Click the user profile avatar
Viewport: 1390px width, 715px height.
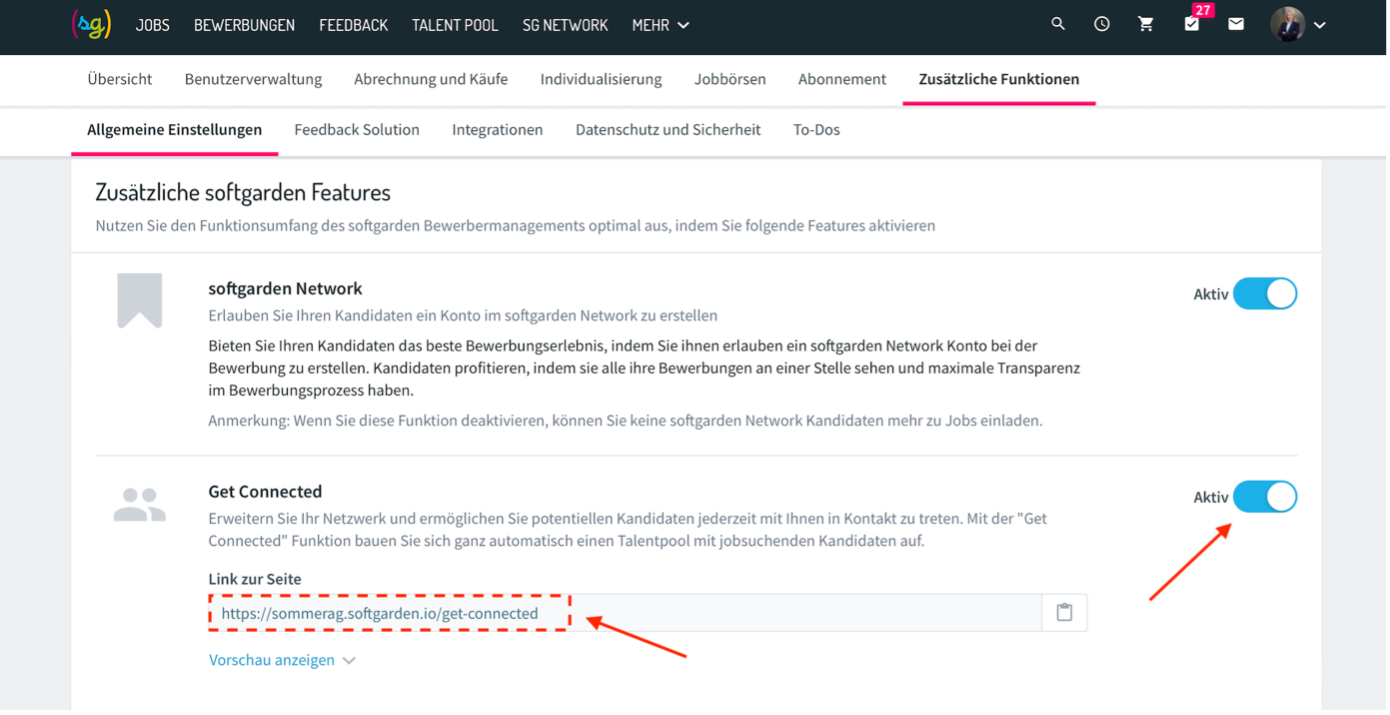(x=1287, y=25)
